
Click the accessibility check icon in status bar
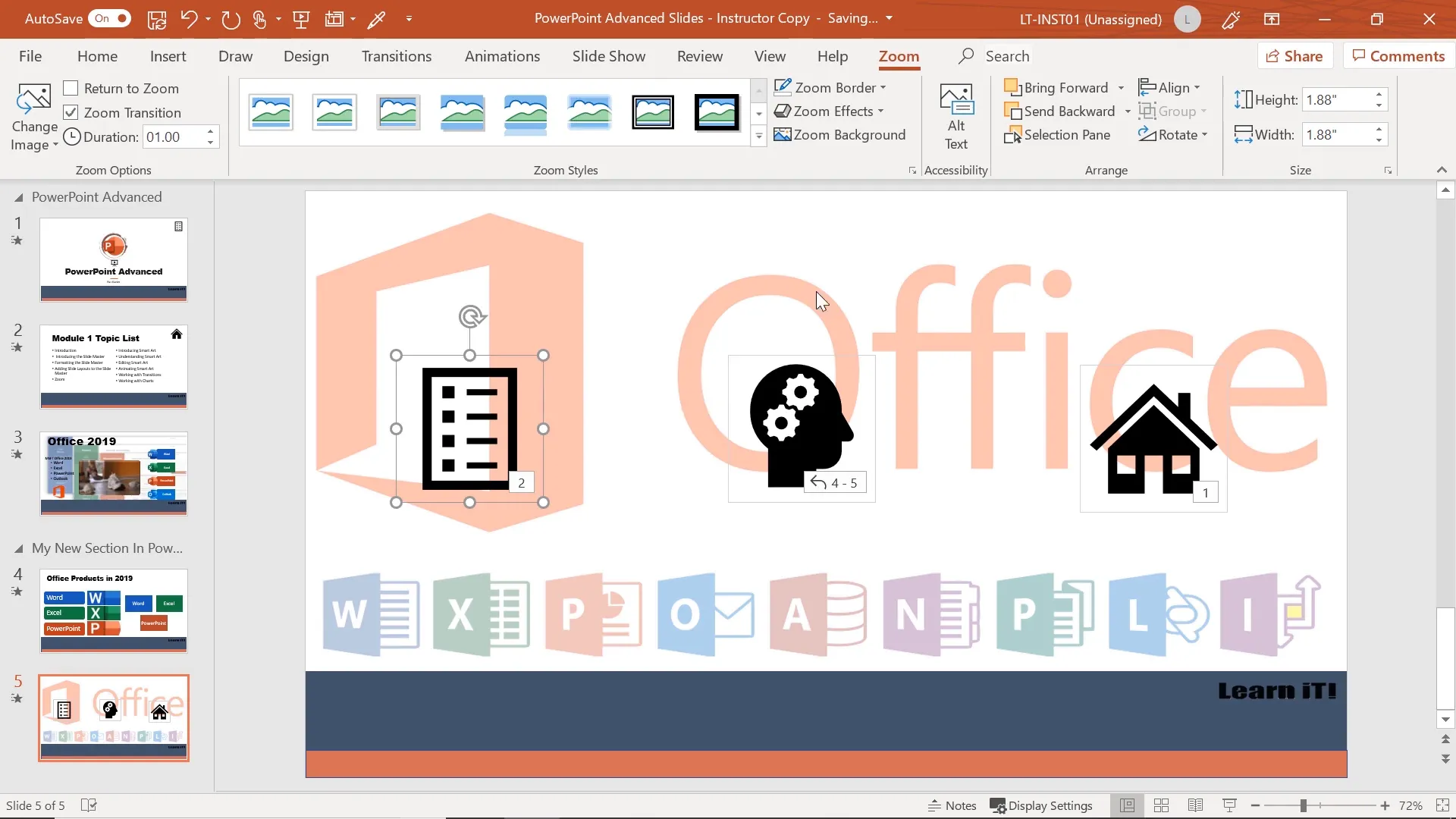point(89,805)
